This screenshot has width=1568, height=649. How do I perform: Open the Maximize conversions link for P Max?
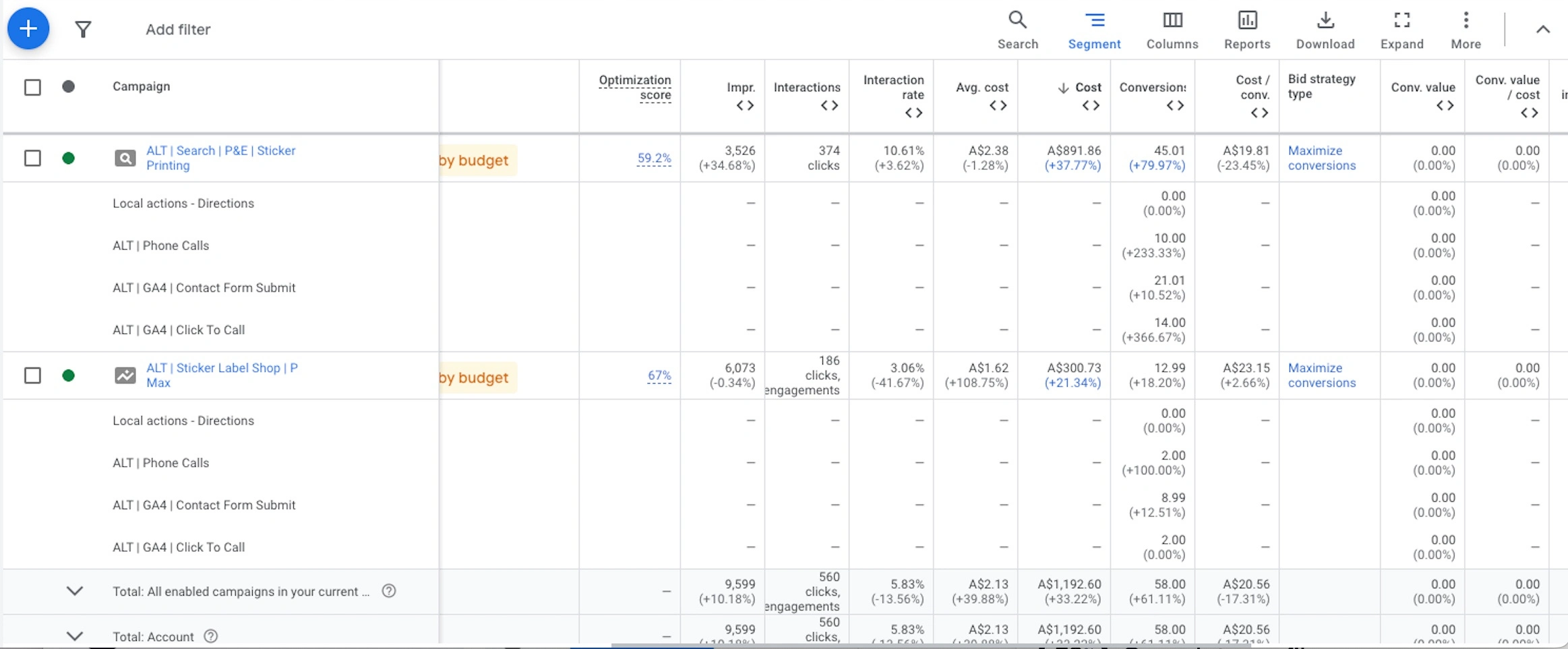pyautogui.click(x=1321, y=375)
